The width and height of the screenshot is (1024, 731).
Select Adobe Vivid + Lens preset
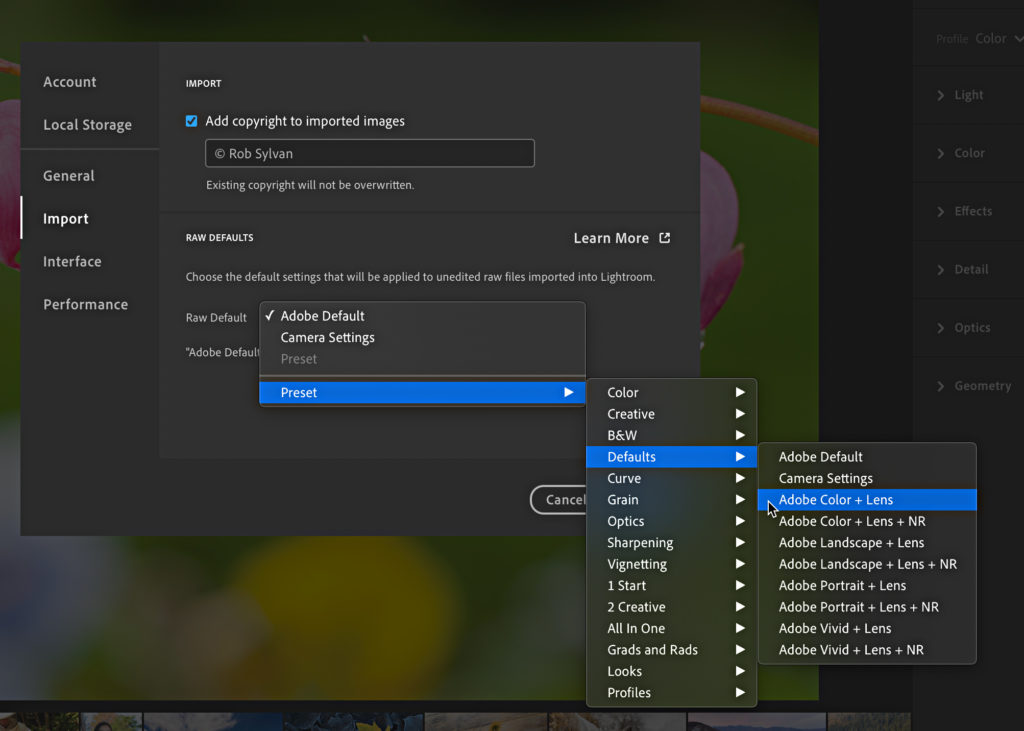[x=867, y=628]
